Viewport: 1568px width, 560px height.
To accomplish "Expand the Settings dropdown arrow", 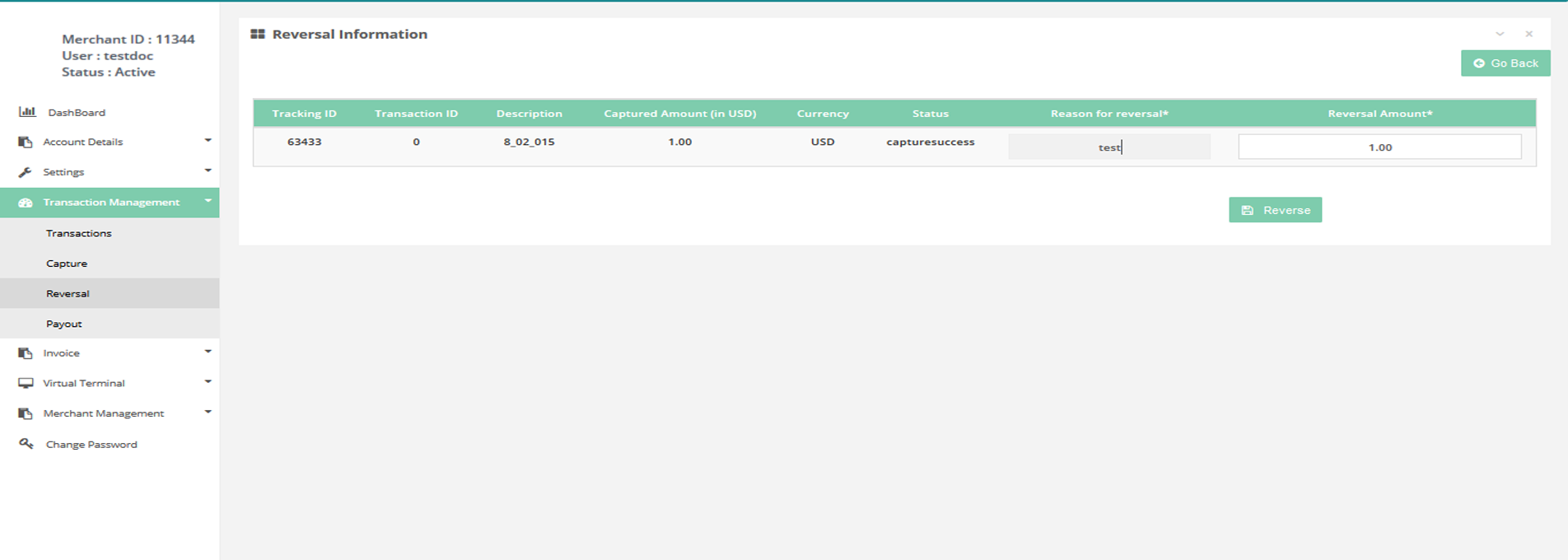I will [208, 170].
